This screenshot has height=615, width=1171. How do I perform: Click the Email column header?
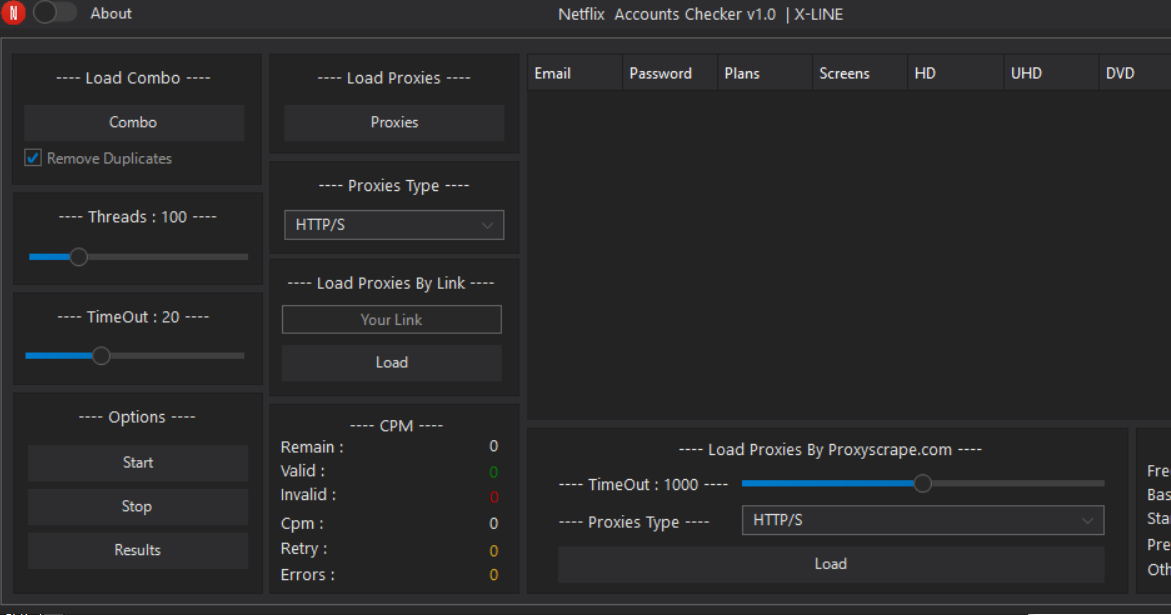574,72
